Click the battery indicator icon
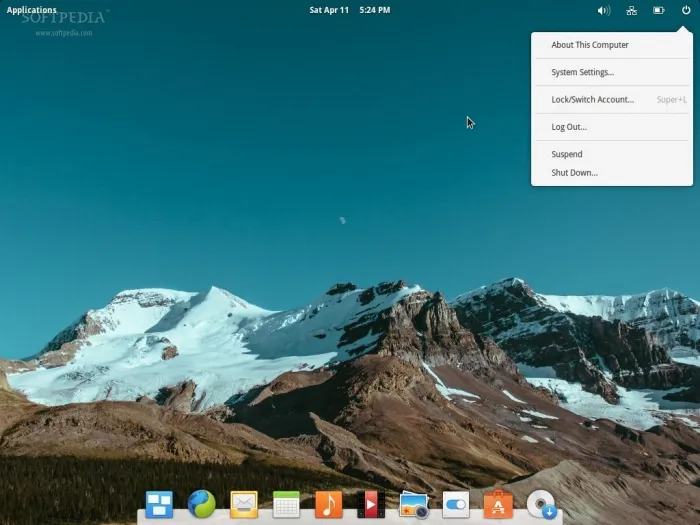The height and width of the screenshot is (525, 700). [x=659, y=10]
